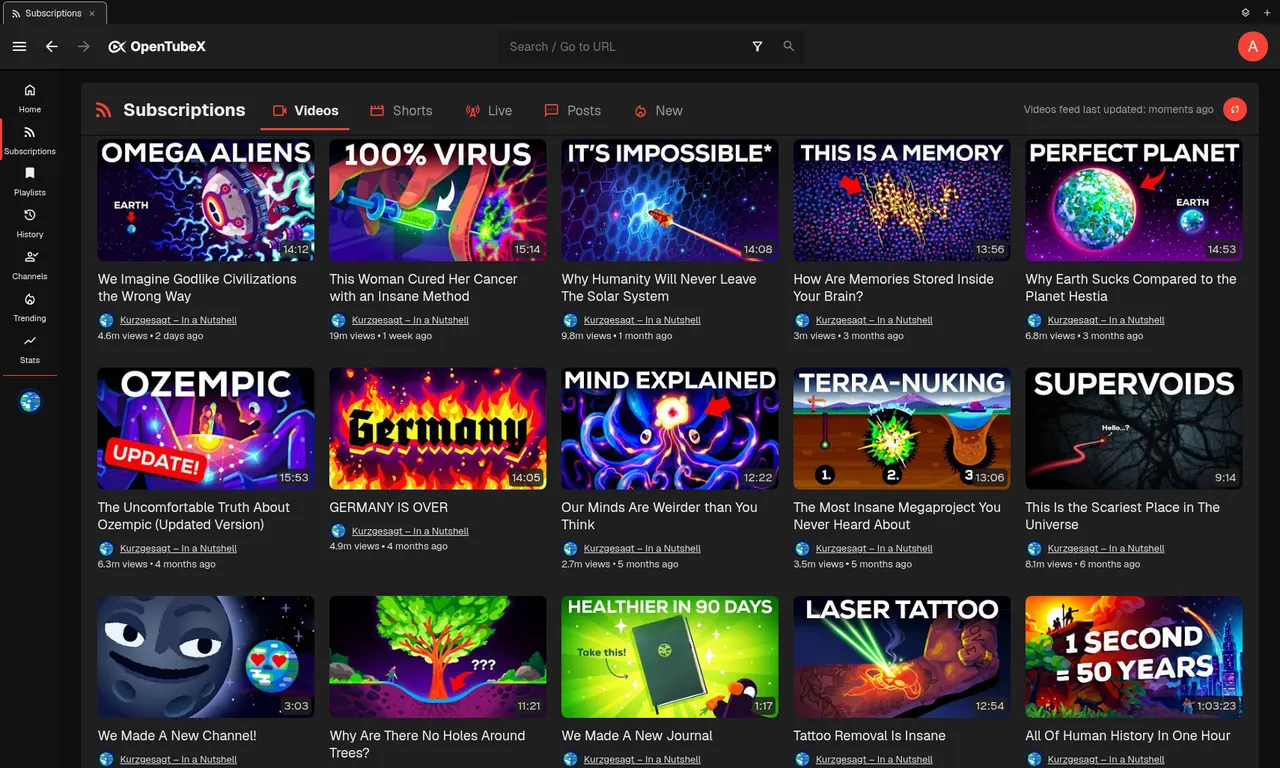Open the "We Made A New Journal" title
1280x768 pixels.
pos(637,736)
